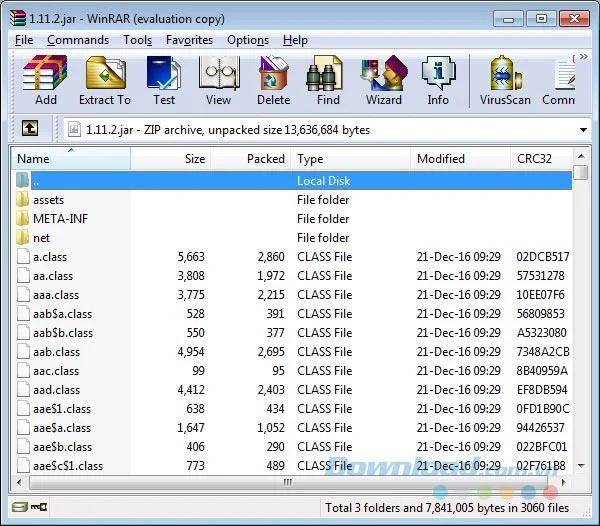Viewport: 600px width, 526px height.
Task: Maximize the WinRAR window
Action: 541,18
